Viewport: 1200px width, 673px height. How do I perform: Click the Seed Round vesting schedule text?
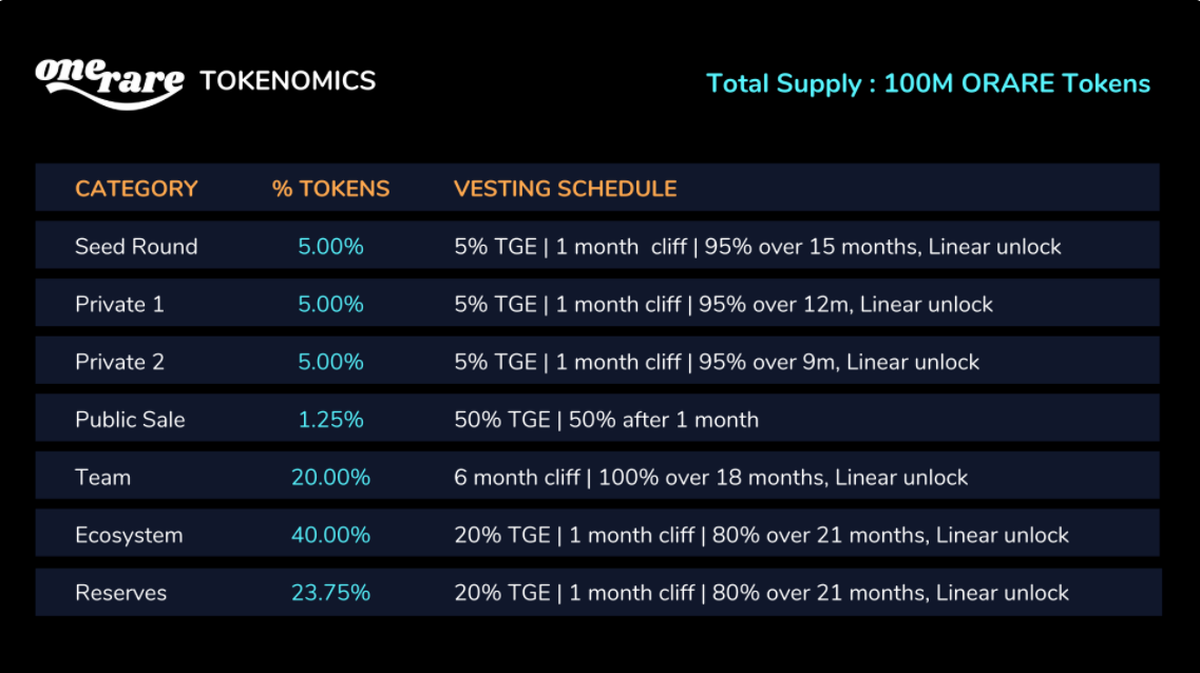coord(757,247)
